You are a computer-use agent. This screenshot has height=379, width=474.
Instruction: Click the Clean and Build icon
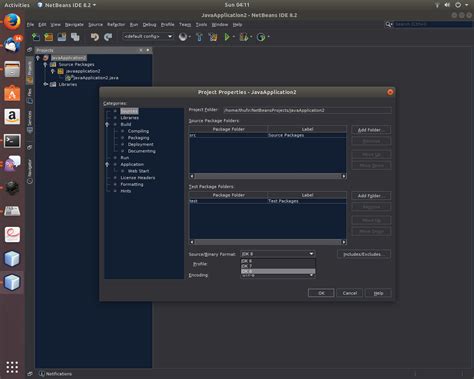[x=213, y=37]
